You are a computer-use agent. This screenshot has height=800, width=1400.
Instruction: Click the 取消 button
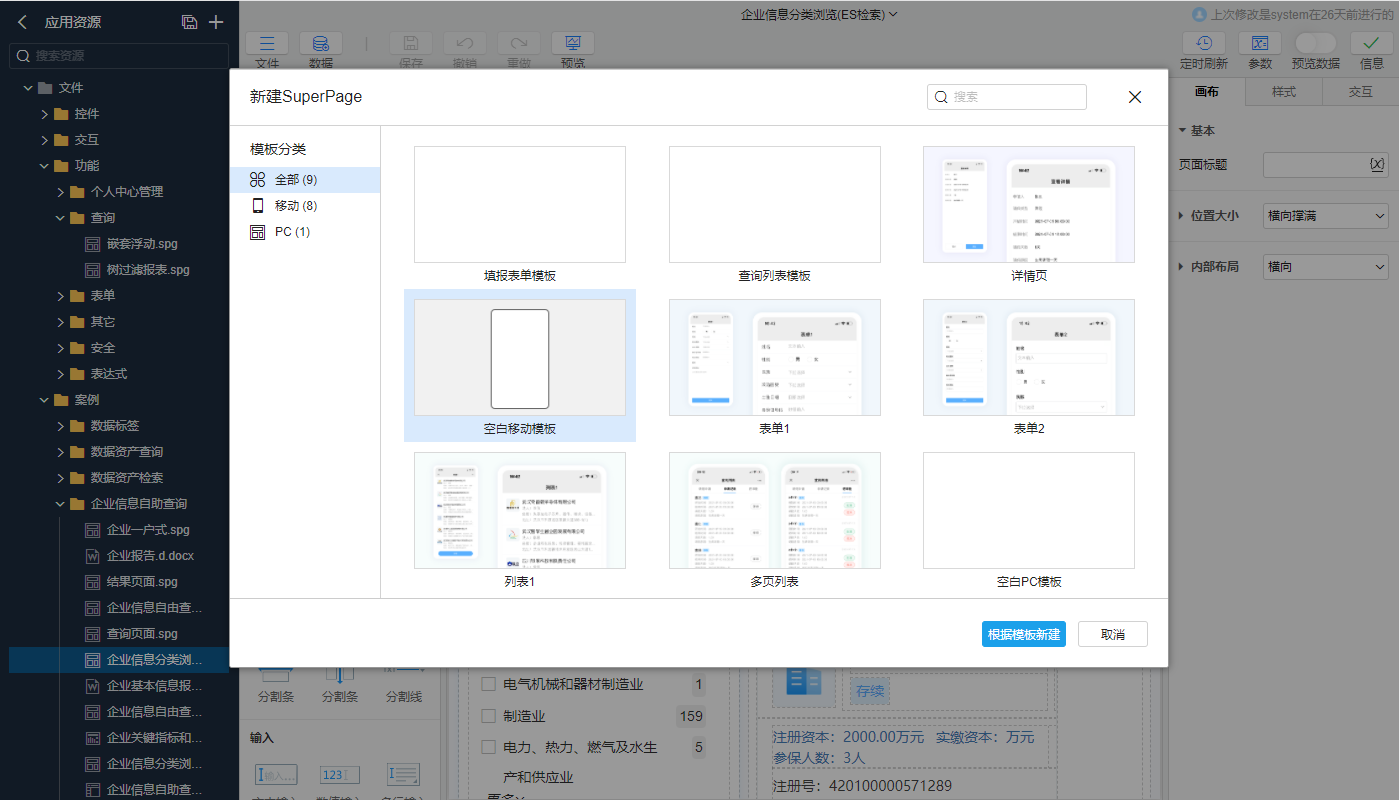click(x=1112, y=635)
